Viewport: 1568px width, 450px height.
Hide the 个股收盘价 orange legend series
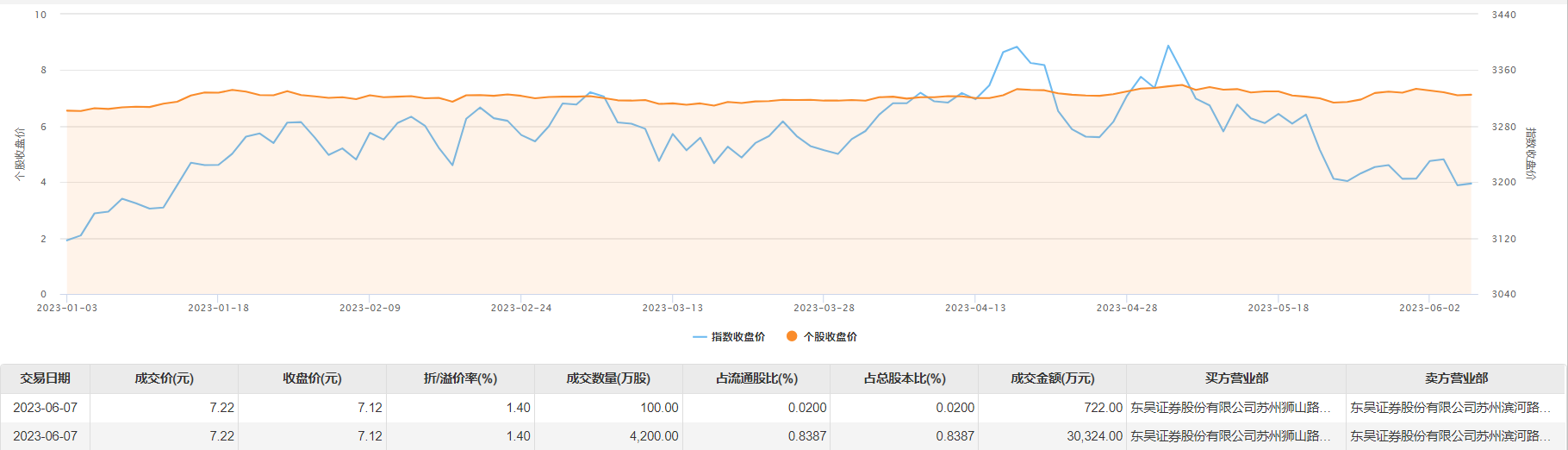[821, 337]
